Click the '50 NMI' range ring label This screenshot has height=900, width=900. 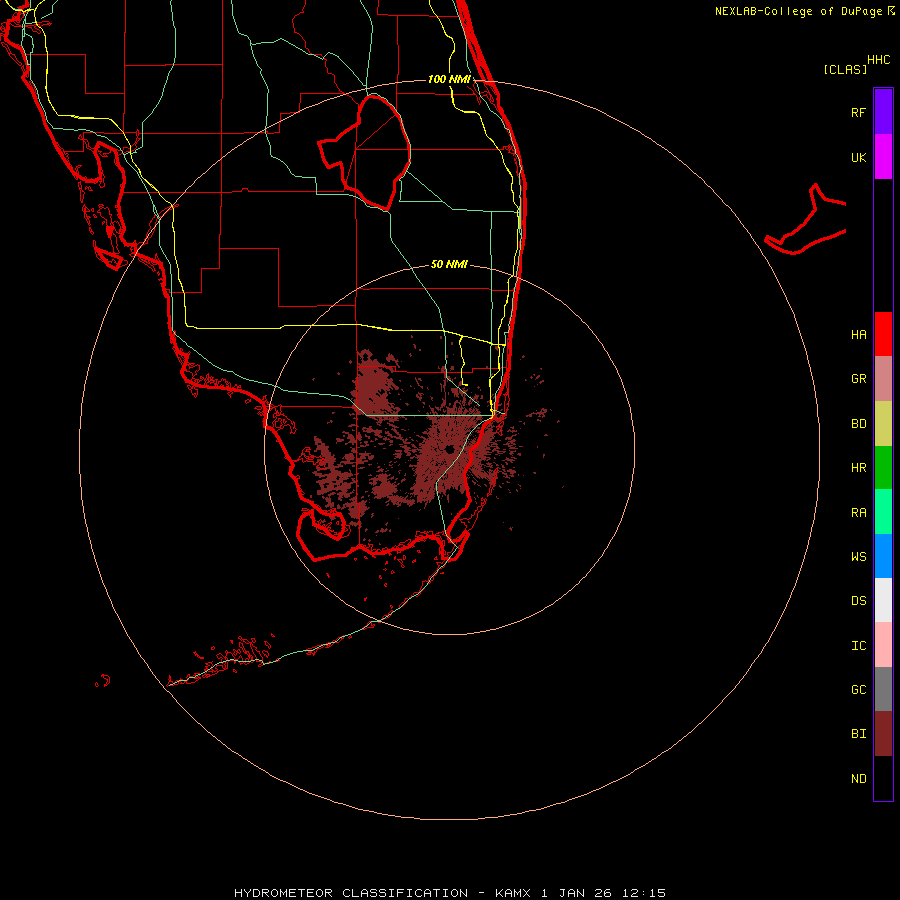(x=449, y=264)
